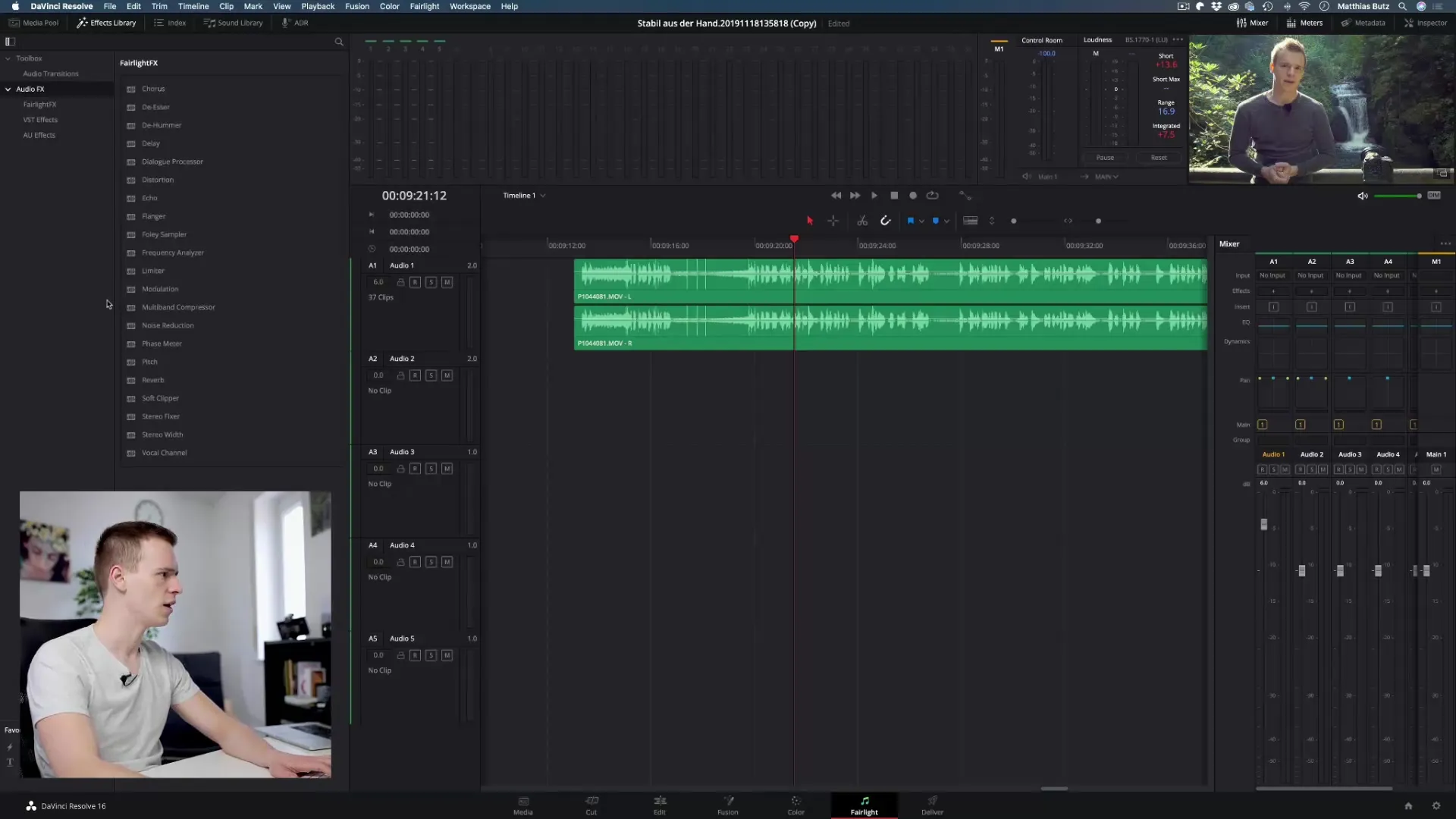Image resolution: width=1456 pixels, height=819 pixels.
Task: Click the record button
Action: pyautogui.click(x=913, y=196)
